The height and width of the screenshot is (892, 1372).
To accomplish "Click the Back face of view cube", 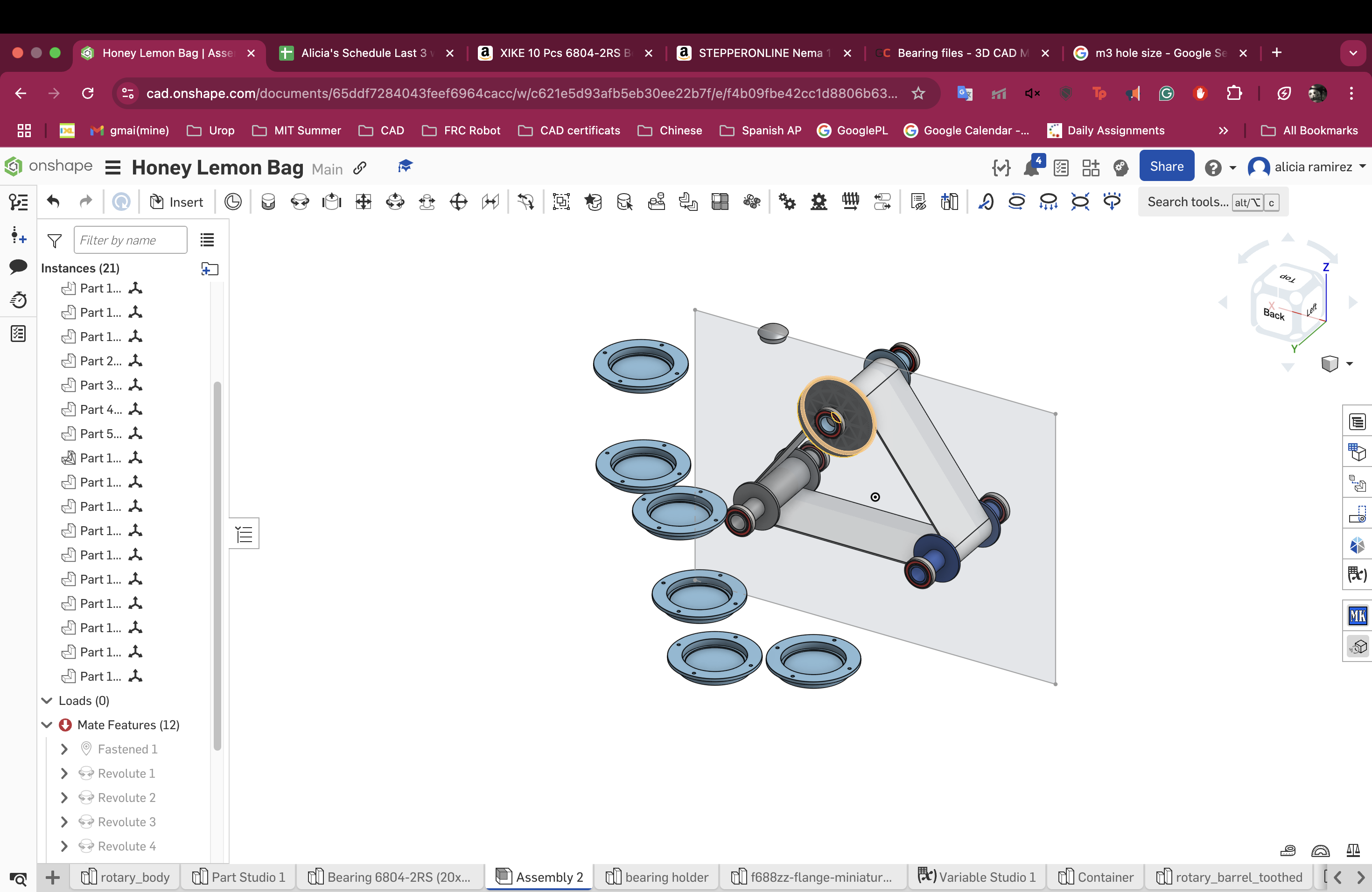I will pyautogui.click(x=1274, y=314).
